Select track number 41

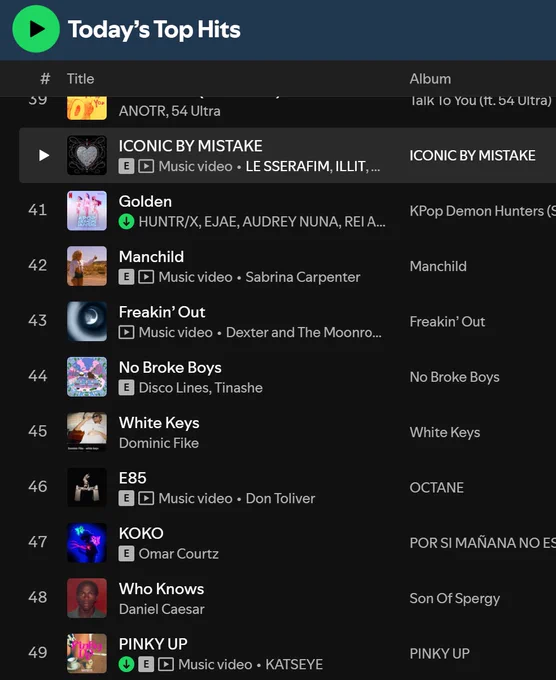(x=38, y=210)
